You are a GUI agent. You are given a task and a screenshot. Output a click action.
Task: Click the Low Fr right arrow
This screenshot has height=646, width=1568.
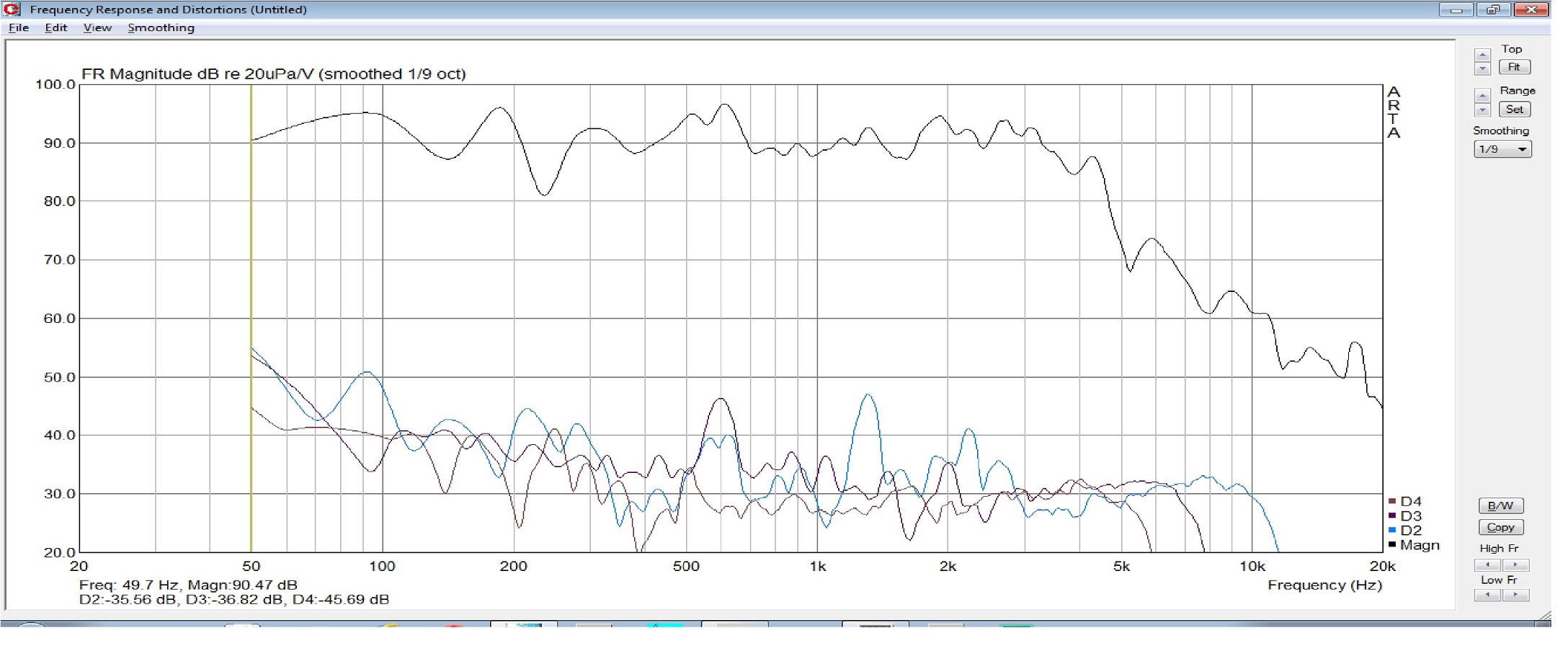pos(1515,596)
